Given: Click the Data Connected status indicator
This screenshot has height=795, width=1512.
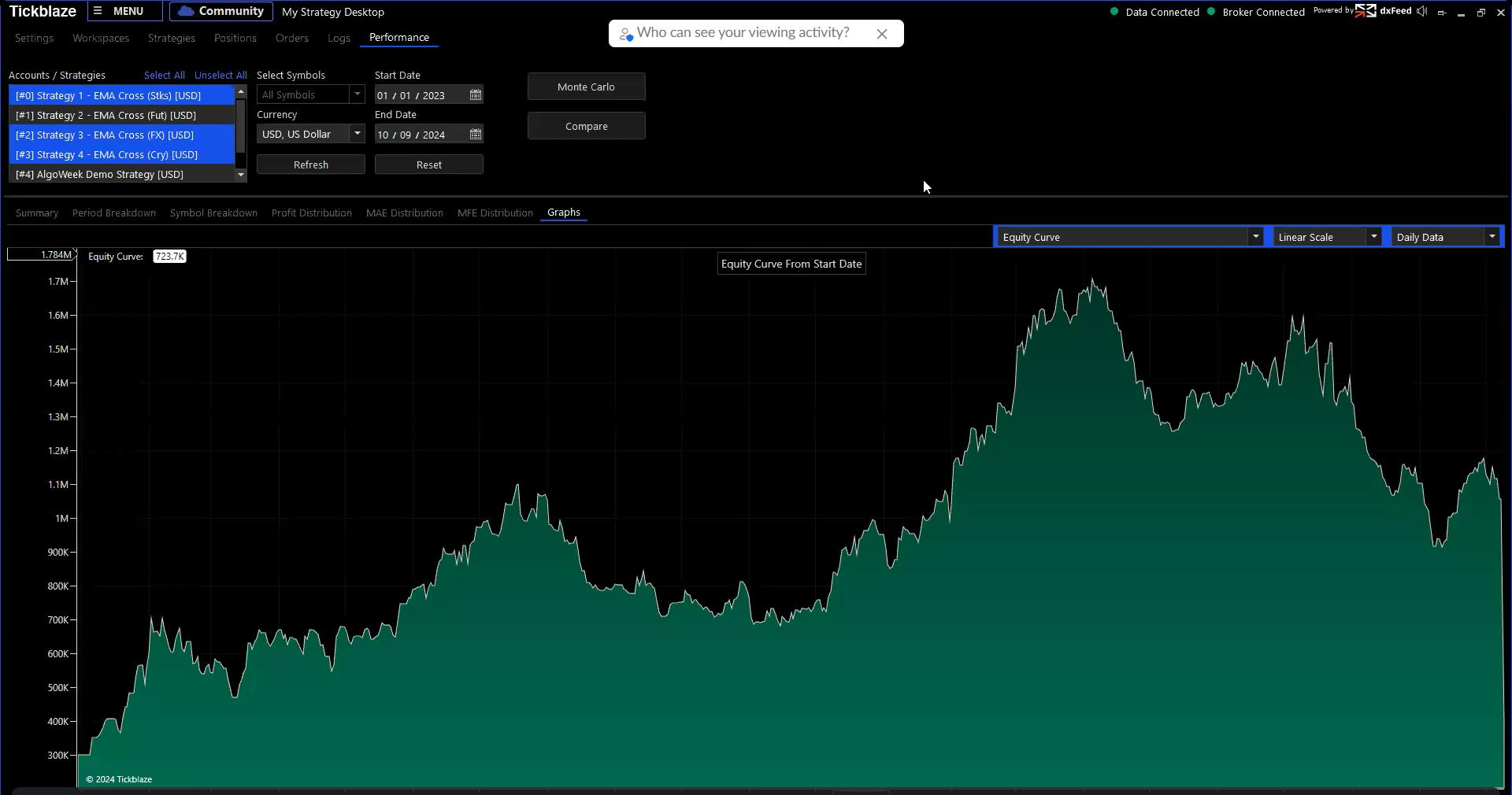Looking at the screenshot, I should tap(1154, 12).
